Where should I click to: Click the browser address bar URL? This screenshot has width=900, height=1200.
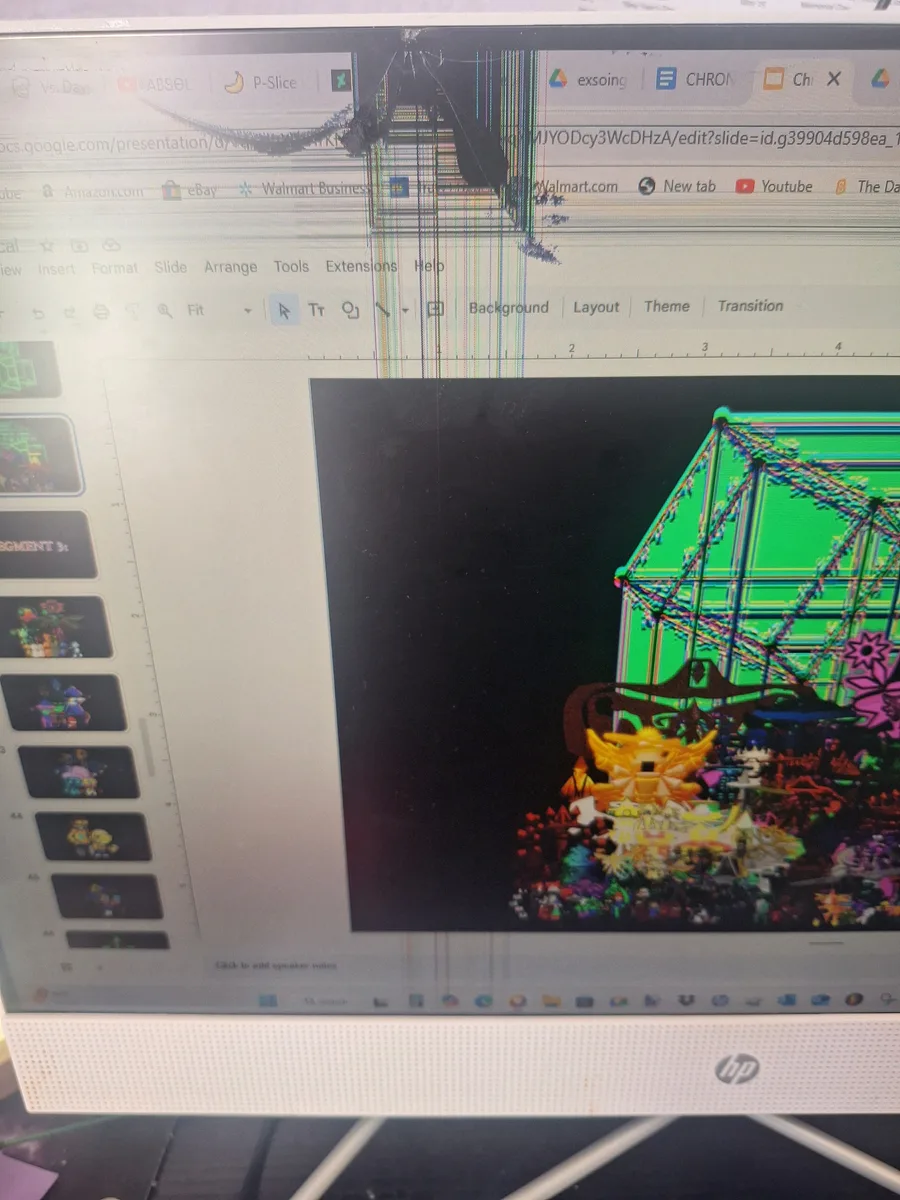450,139
